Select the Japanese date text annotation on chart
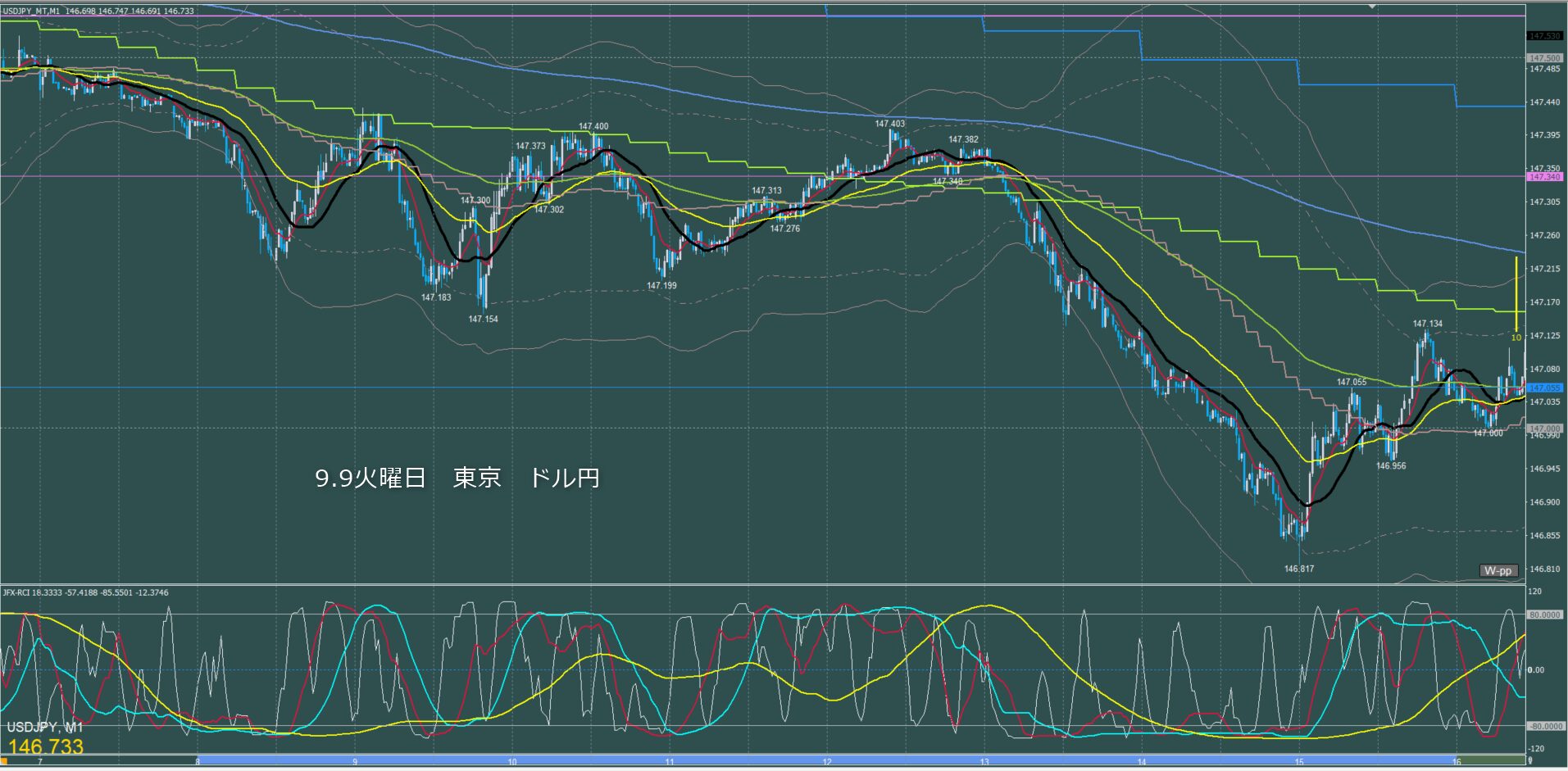 (x=457, y=478)
